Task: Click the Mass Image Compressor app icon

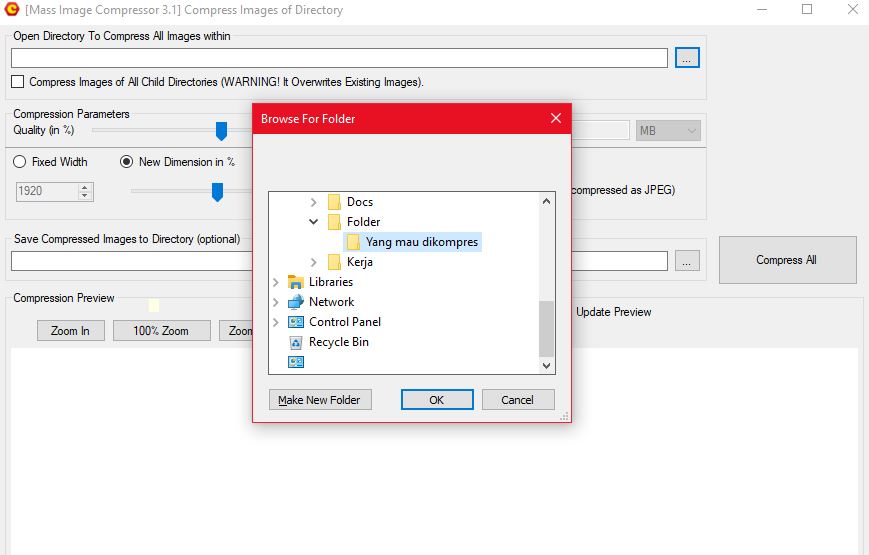Action: (12, 9)
